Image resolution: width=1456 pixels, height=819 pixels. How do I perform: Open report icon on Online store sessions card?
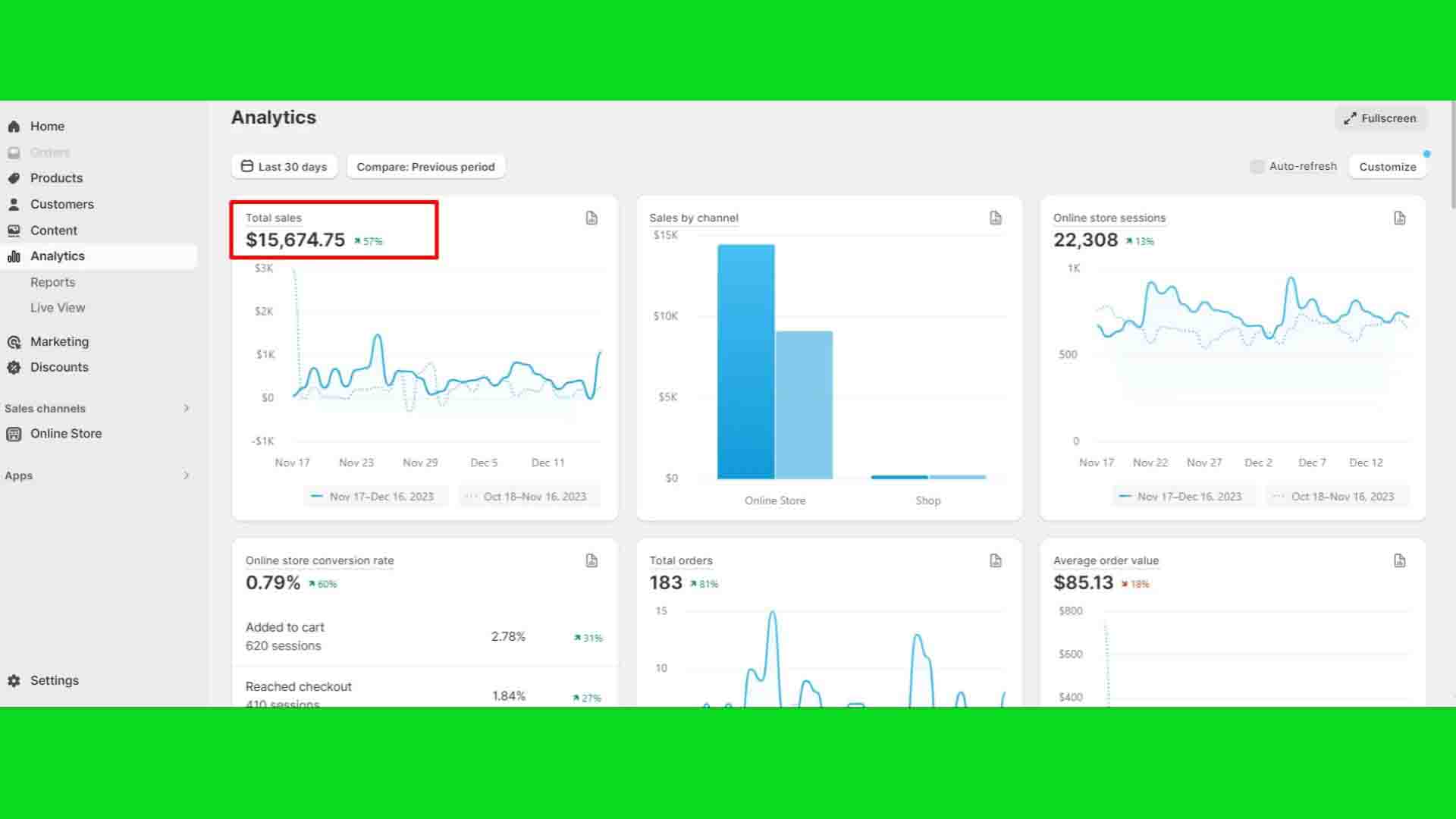(1400, 218)
